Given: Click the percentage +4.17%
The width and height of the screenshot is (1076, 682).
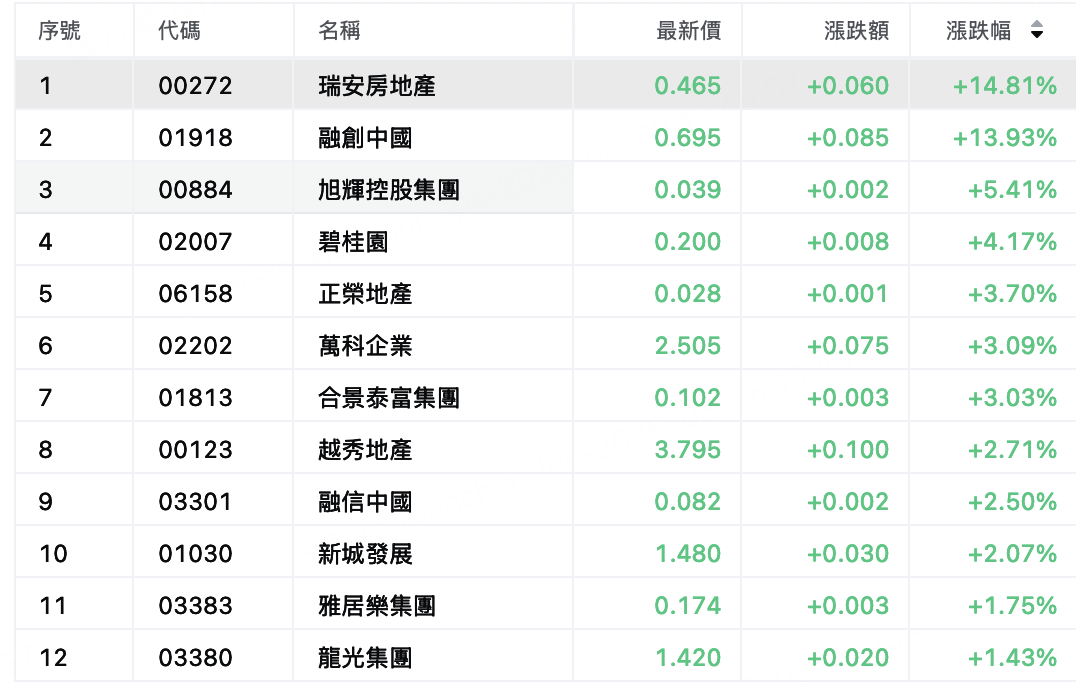Looking at the screenshot, I should pyautogui.click(x=1012, y=242).
